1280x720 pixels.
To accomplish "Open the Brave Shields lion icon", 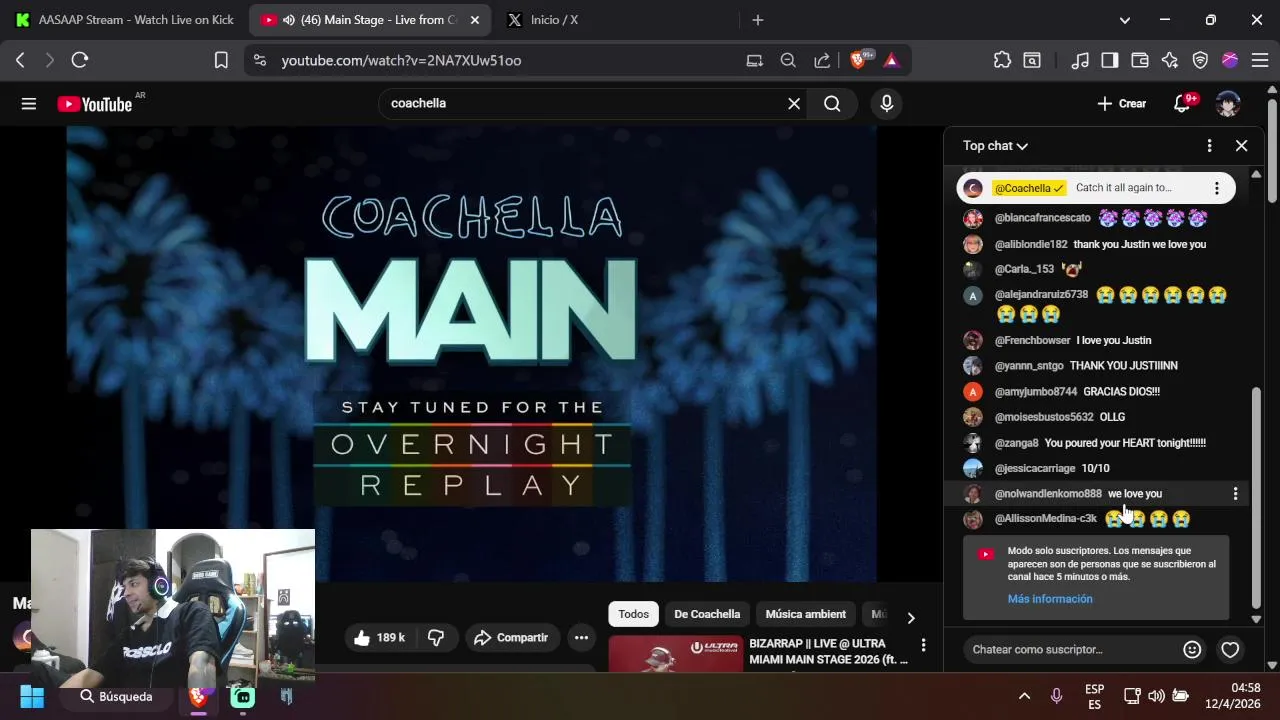I will [858, 60].
